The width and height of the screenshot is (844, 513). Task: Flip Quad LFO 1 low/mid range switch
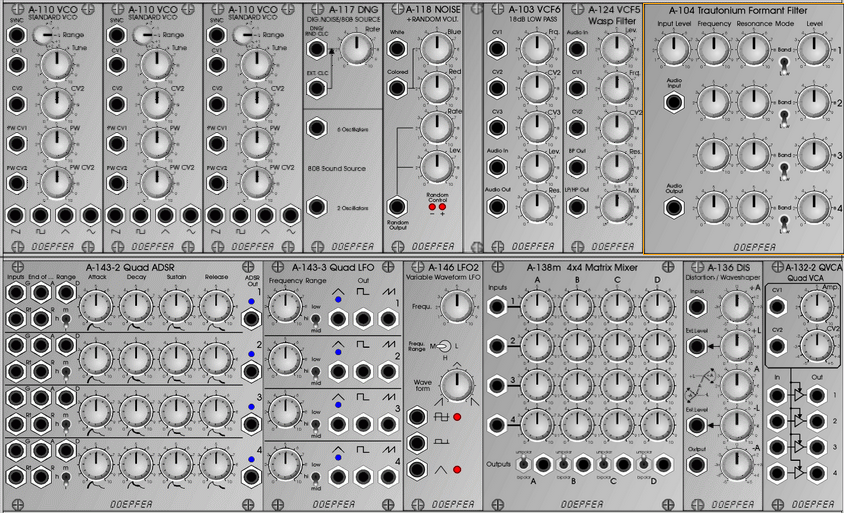point(316,320)
